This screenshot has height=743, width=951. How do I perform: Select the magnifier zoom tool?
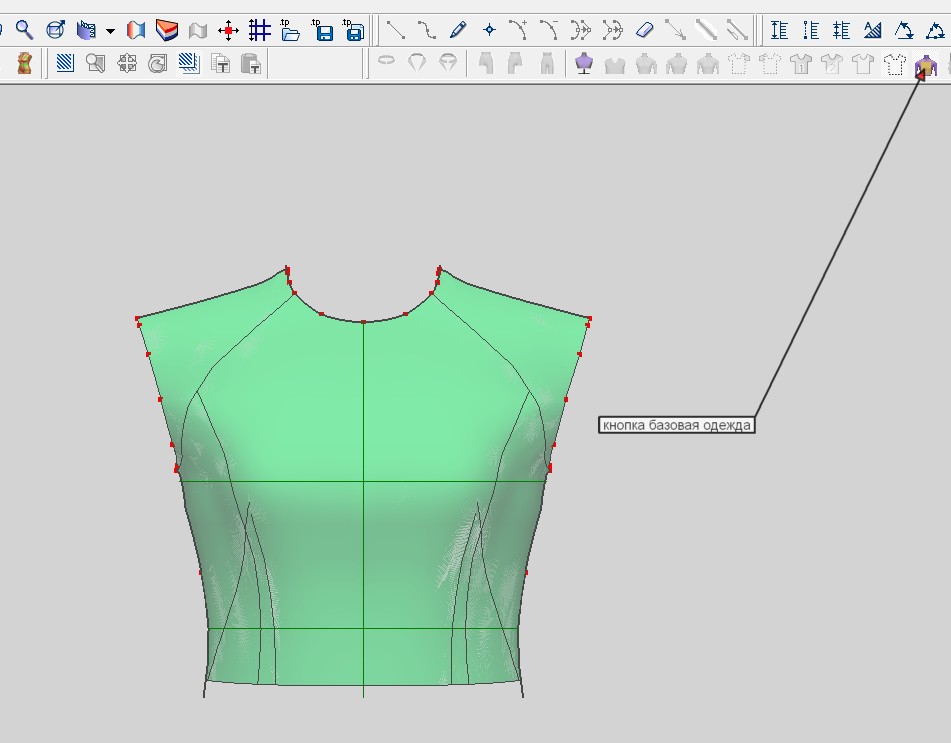pyautogui.click(x=24, y=30)
